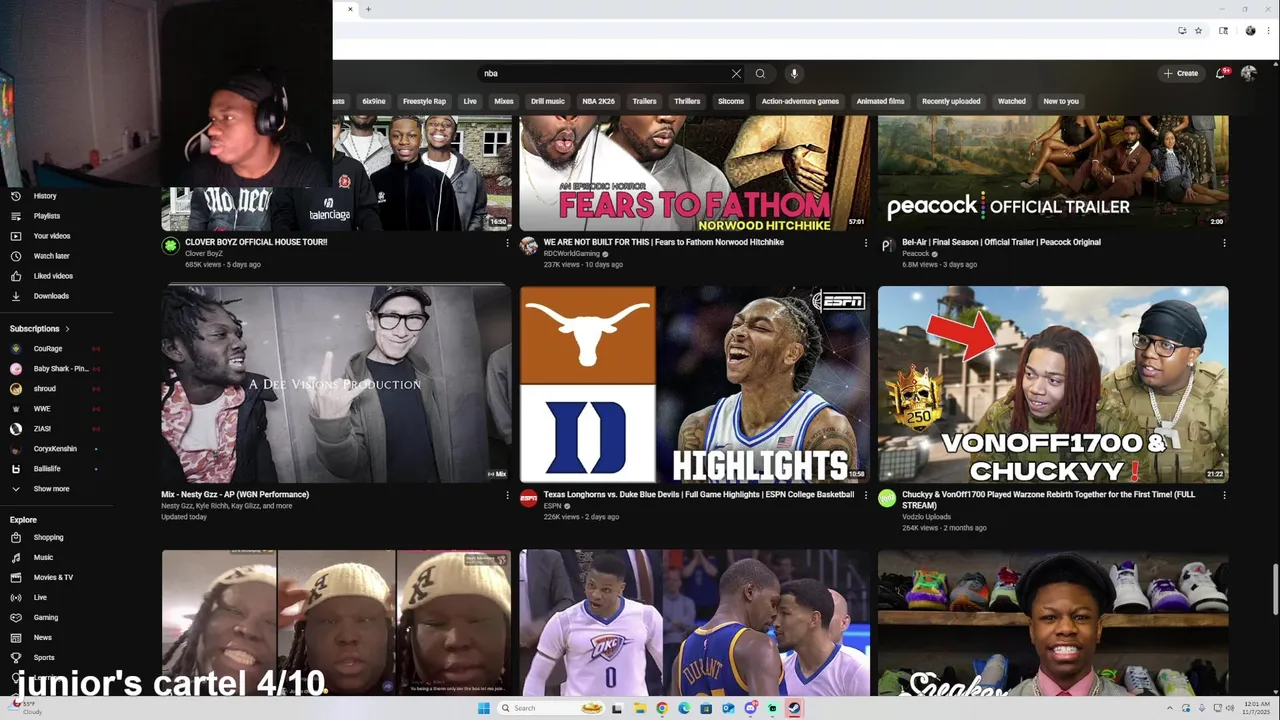Viewport: 1280px width, 720px height.
Task: Open File Explorer from the taskbar
Action: tap(639, 708)
